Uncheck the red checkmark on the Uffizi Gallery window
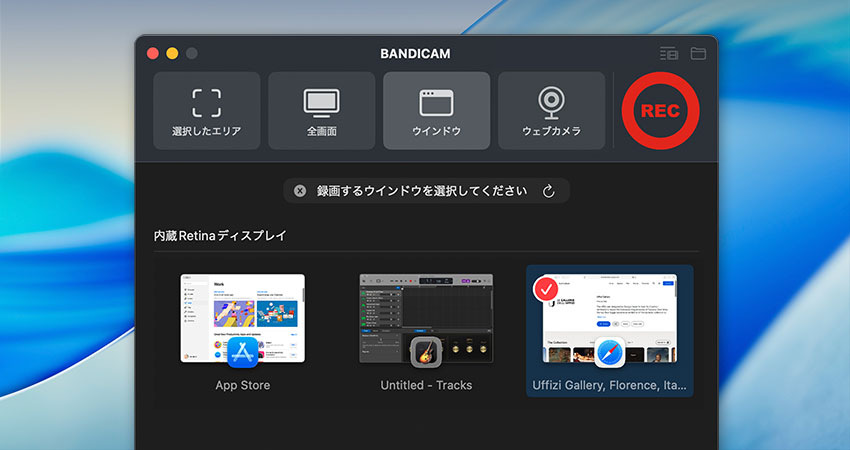The image size is (850, 450). click(x=546, y=289)
